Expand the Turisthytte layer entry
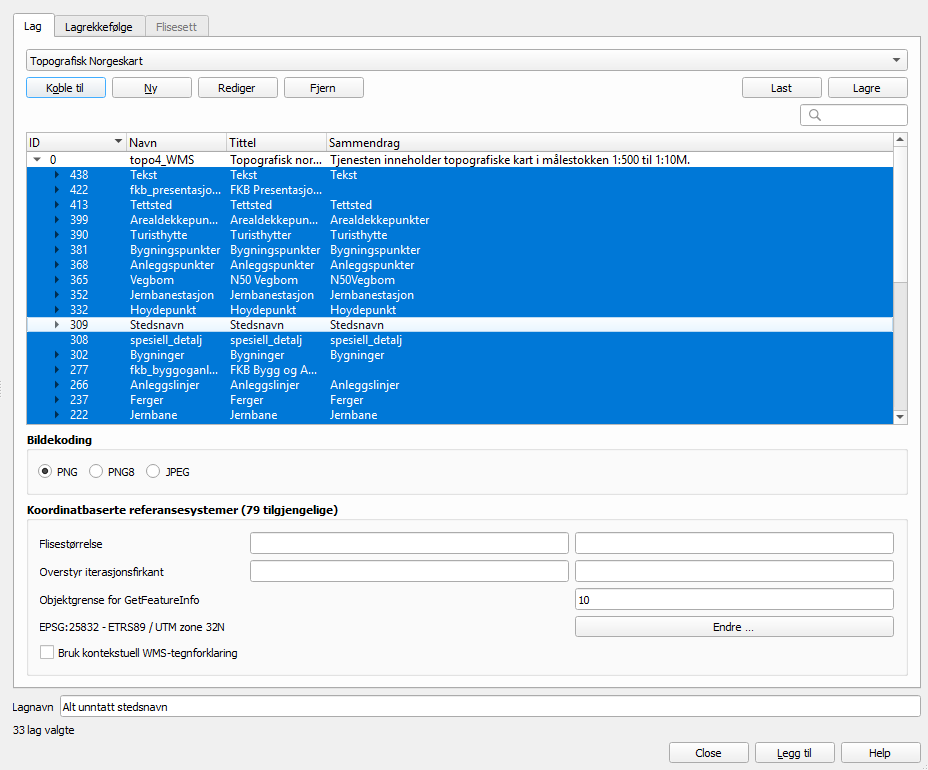Image resolution: width=928 pixels, height=770 pixels. 57,235
